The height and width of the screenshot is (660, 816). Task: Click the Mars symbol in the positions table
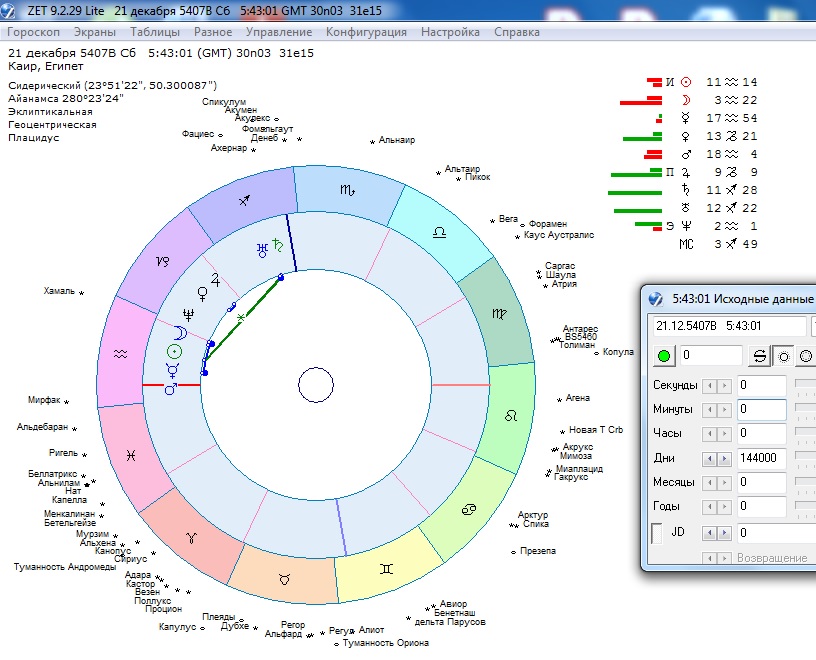click(686, 154)
